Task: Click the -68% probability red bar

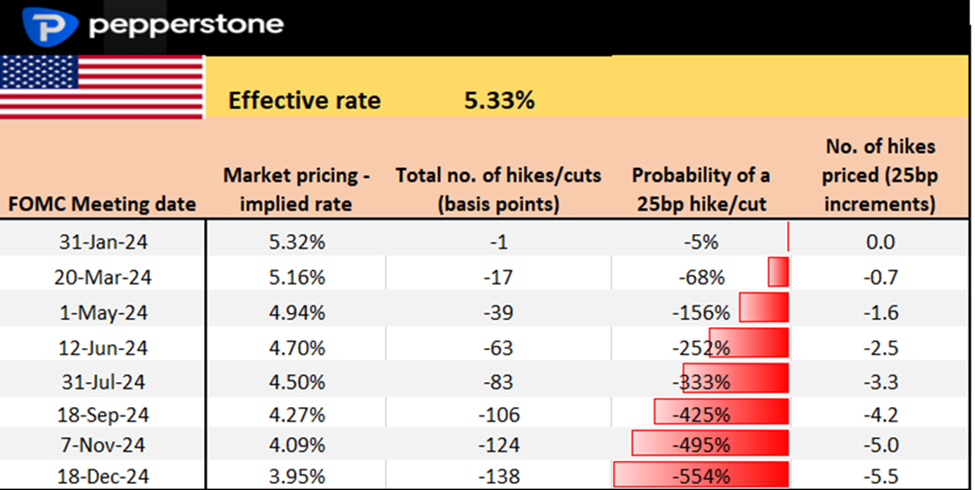Action: [x=778, y=272]
